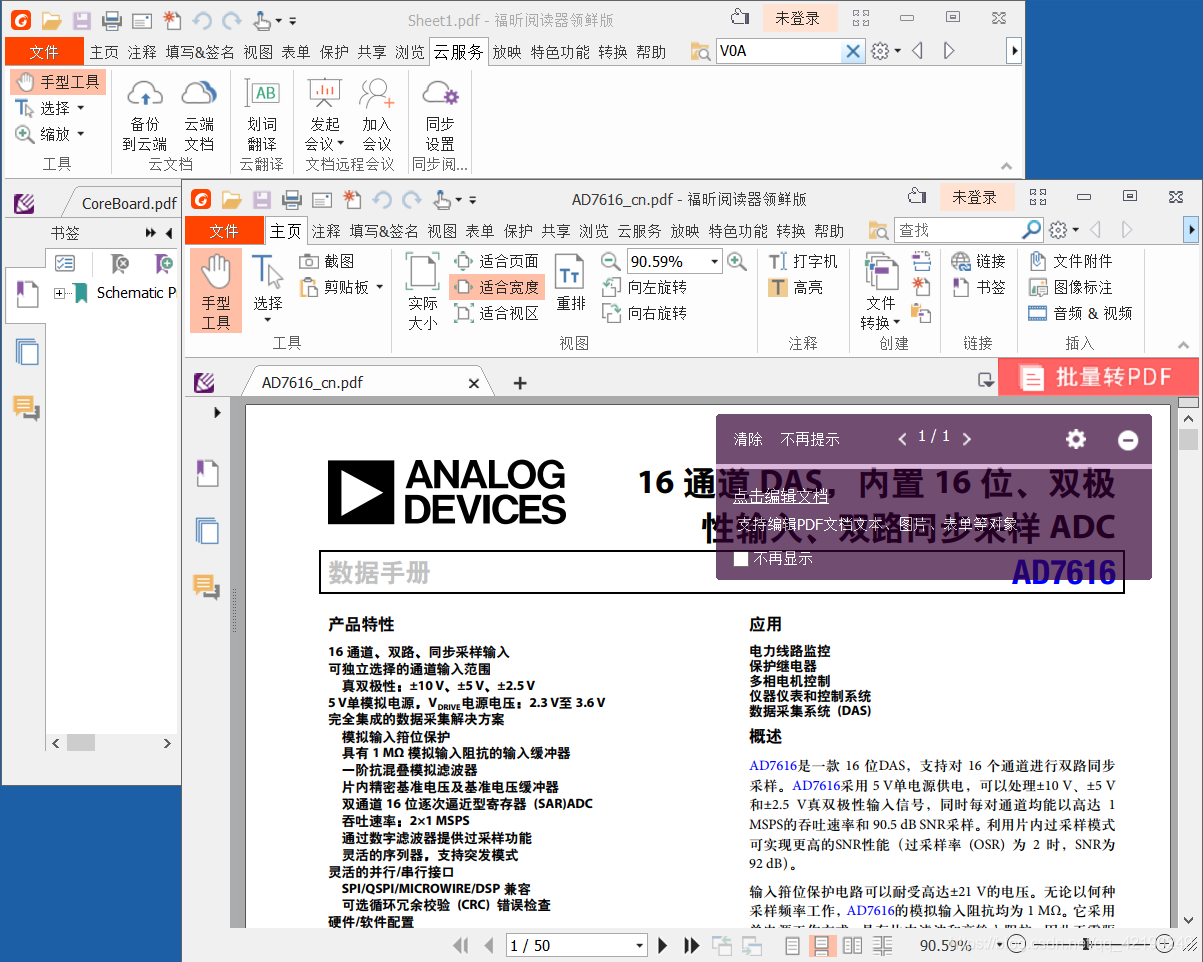The width and height of the screenshot is (1203, 962).
Task: Click 清除 in the purple tip panel
Action: pos(748,439)
